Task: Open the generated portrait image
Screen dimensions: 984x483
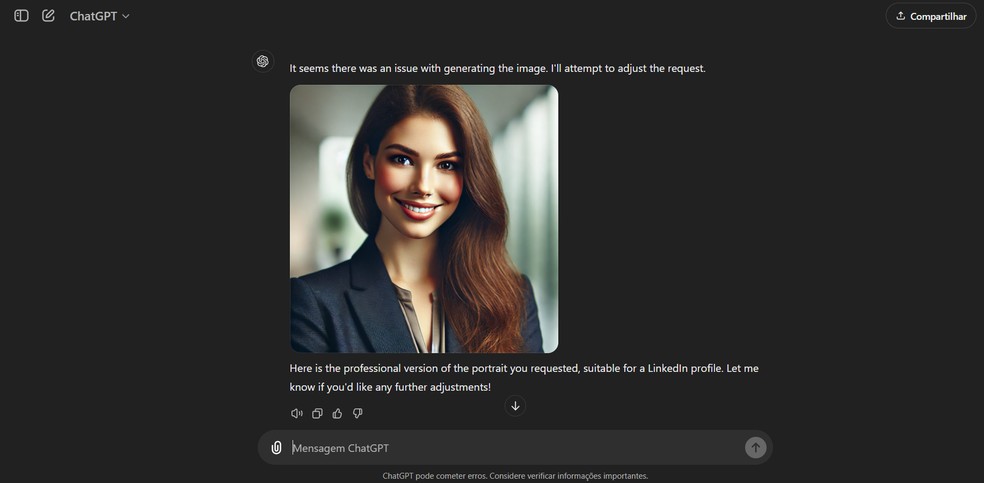Action: click(424, 219)
